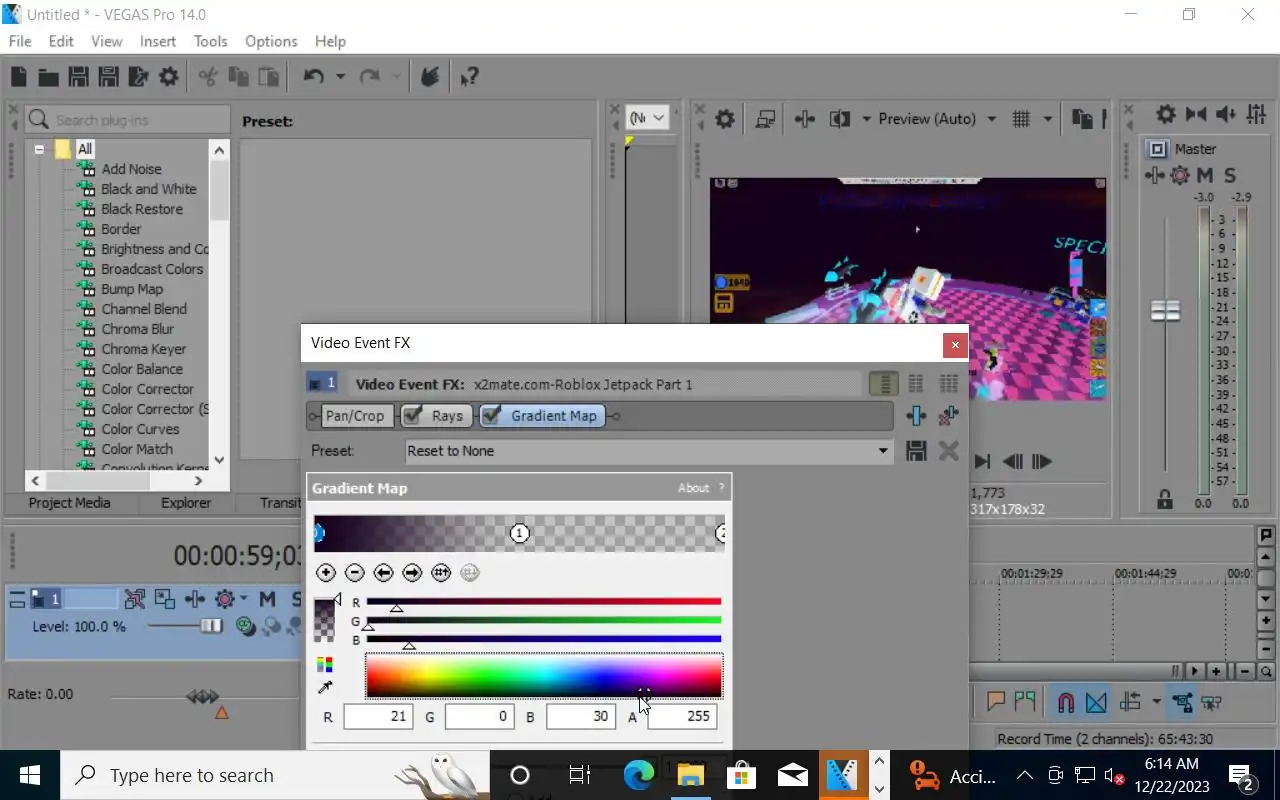Open the trimmer (N… dropdown
This screenshot has height=800, width=1280.
(647, 118)
